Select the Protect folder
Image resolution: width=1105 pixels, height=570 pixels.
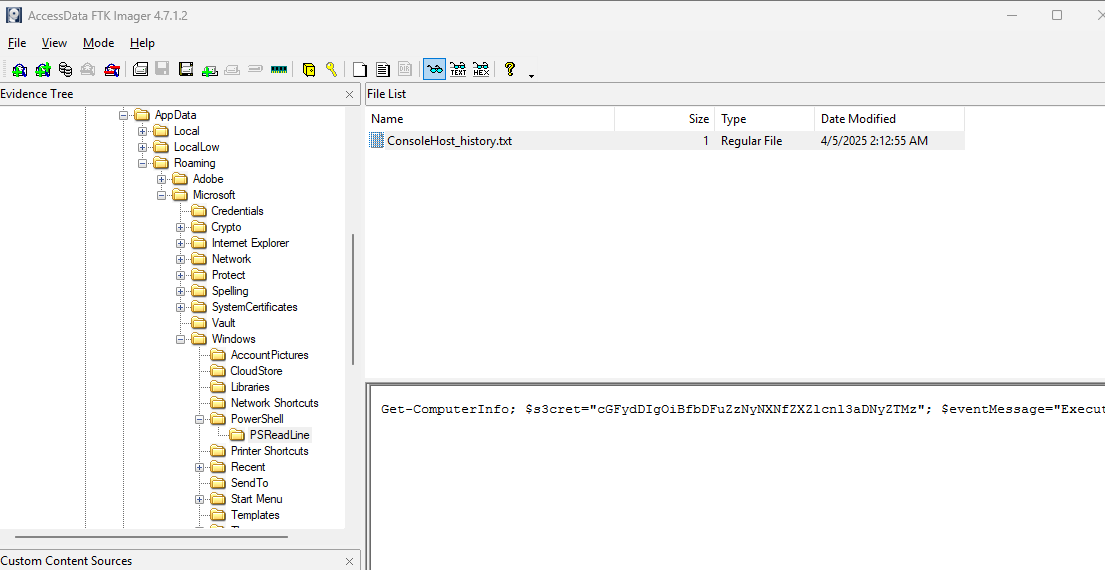point(228,275)
